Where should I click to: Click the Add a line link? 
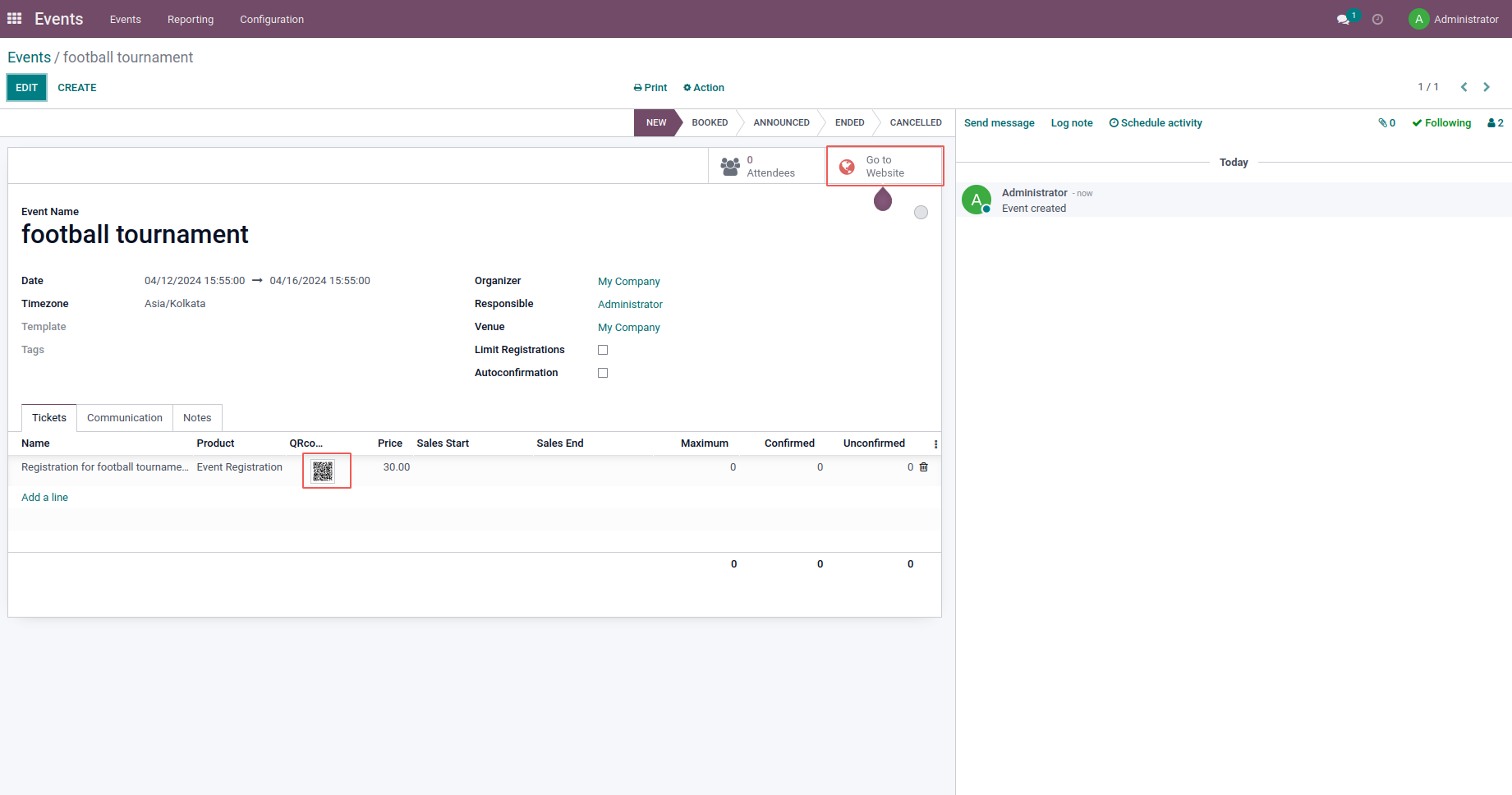pyautogui.click(x=45, y=498)
